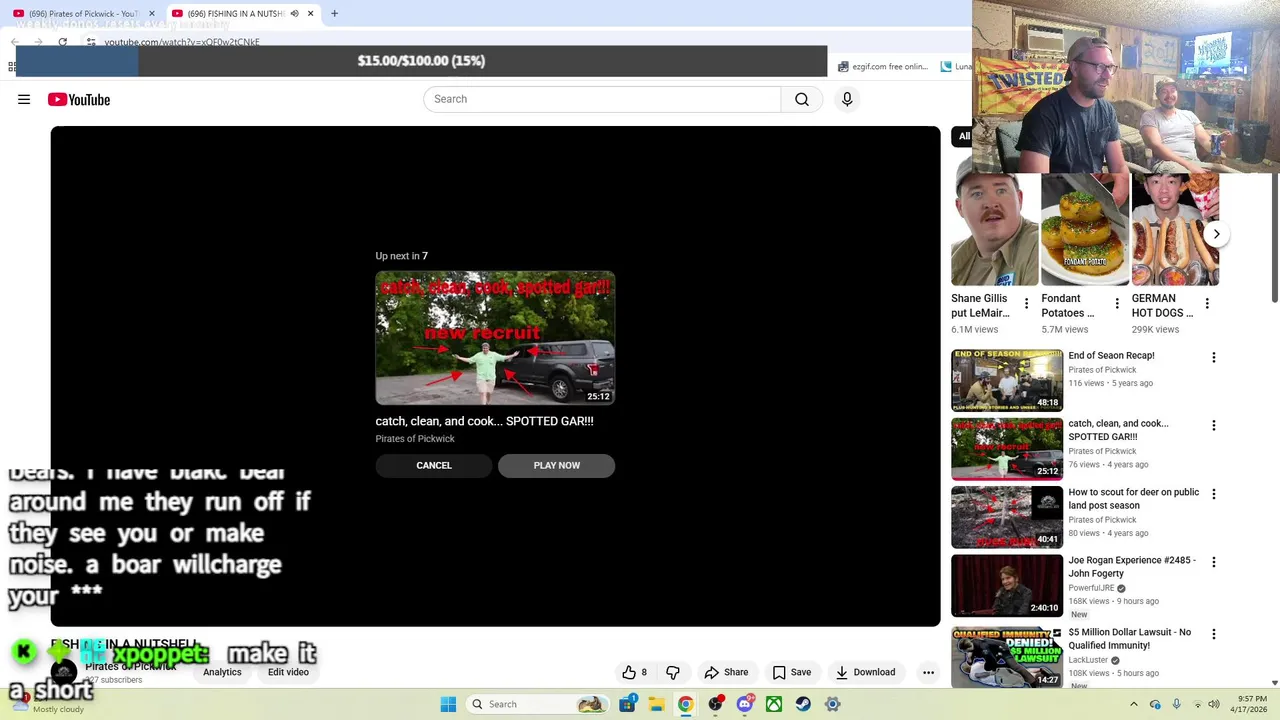
Task: Go to the YouTube home logo
Action: (x=78, y=99)
